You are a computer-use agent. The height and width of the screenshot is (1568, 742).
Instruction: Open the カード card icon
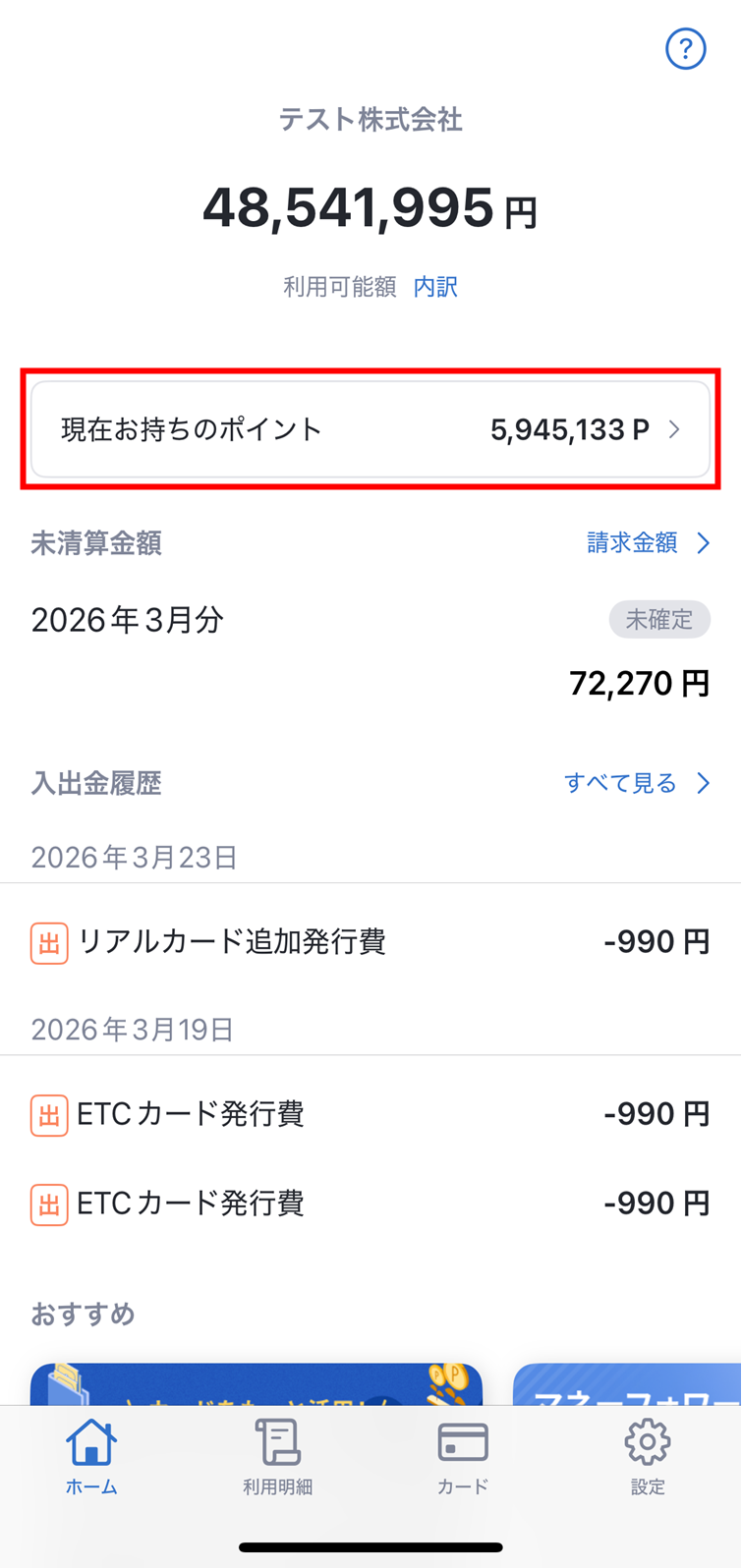click(x=462, y=1442)
